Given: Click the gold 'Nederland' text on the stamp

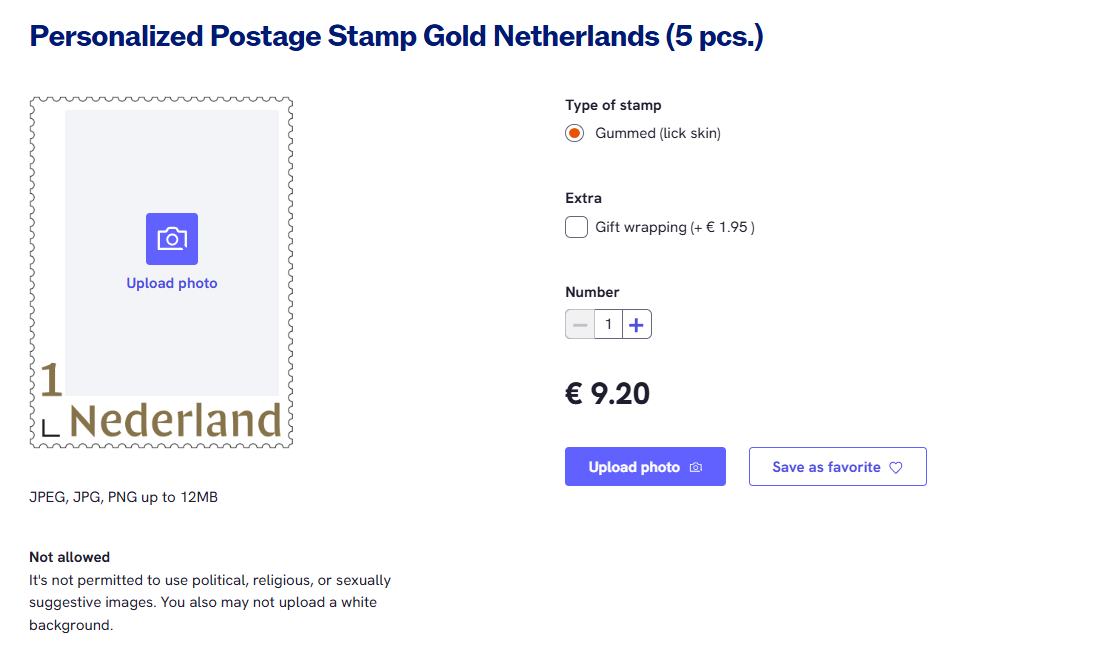Looking at the screenshot, I should pos(175,422).
